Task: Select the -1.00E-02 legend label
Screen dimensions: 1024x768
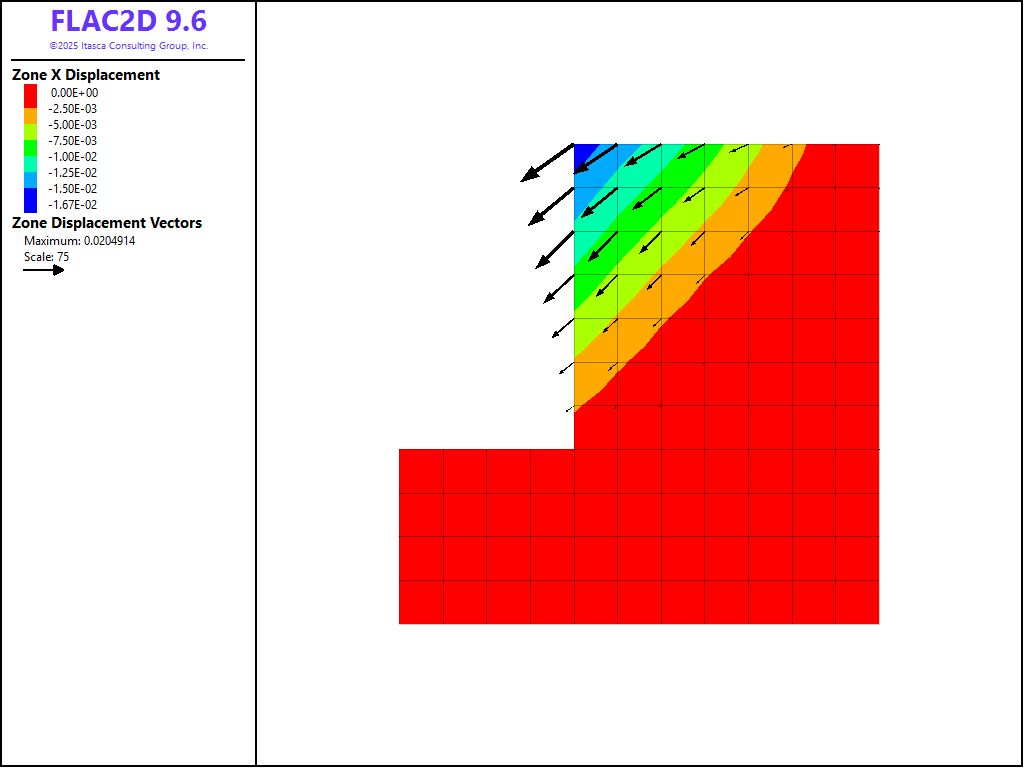Action: pos(74,156)
